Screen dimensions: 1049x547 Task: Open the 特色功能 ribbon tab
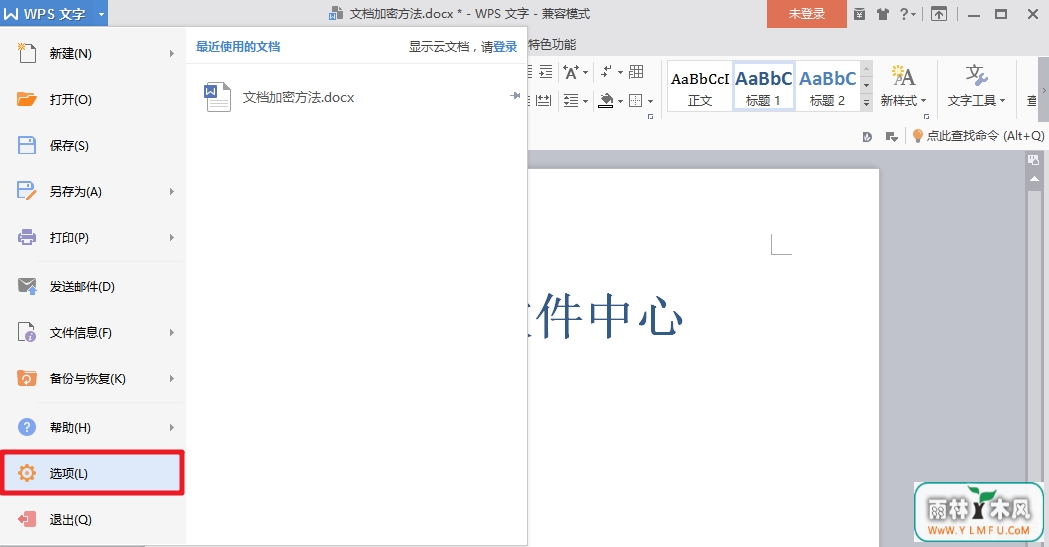click(x=552, y=45)
